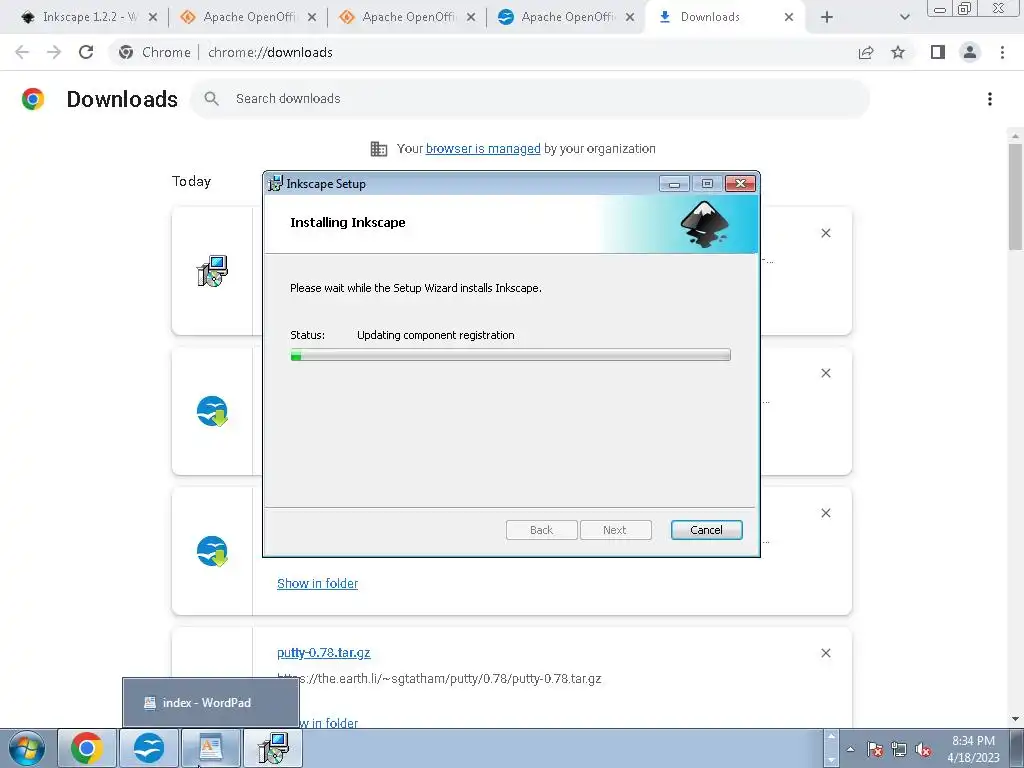Reload the downloads page

86,52
